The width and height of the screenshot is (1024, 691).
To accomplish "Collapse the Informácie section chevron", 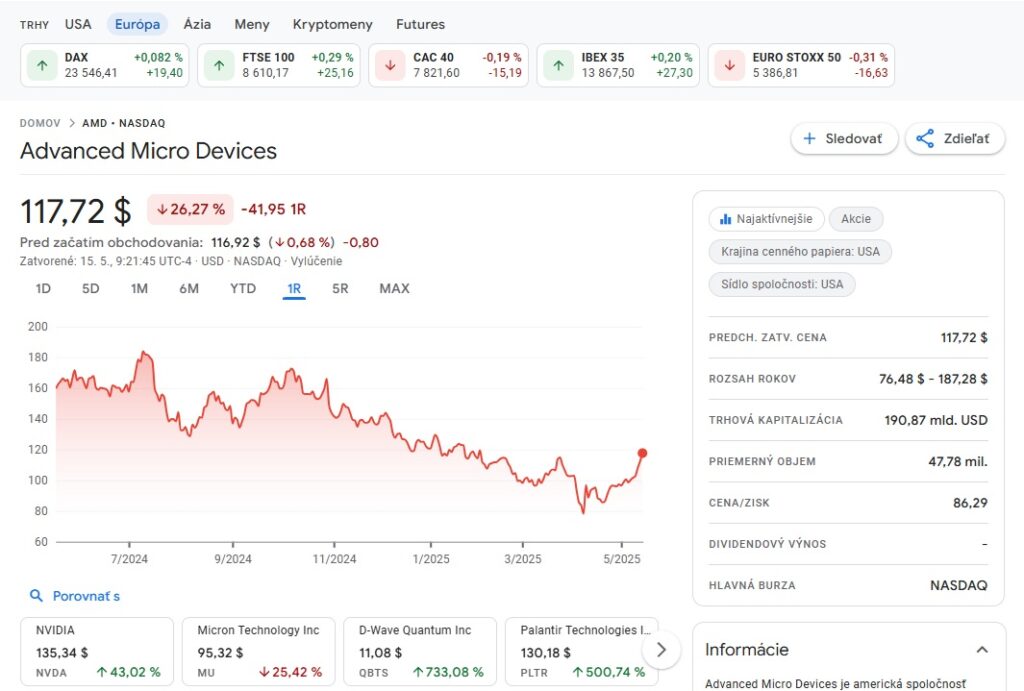I will (982, 649).
